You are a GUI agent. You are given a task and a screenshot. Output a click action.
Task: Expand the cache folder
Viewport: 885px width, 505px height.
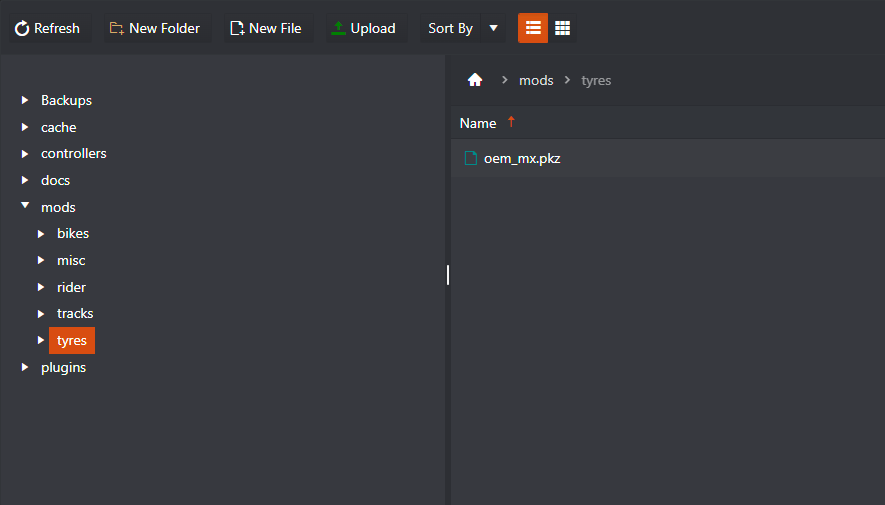coord(25,127)
